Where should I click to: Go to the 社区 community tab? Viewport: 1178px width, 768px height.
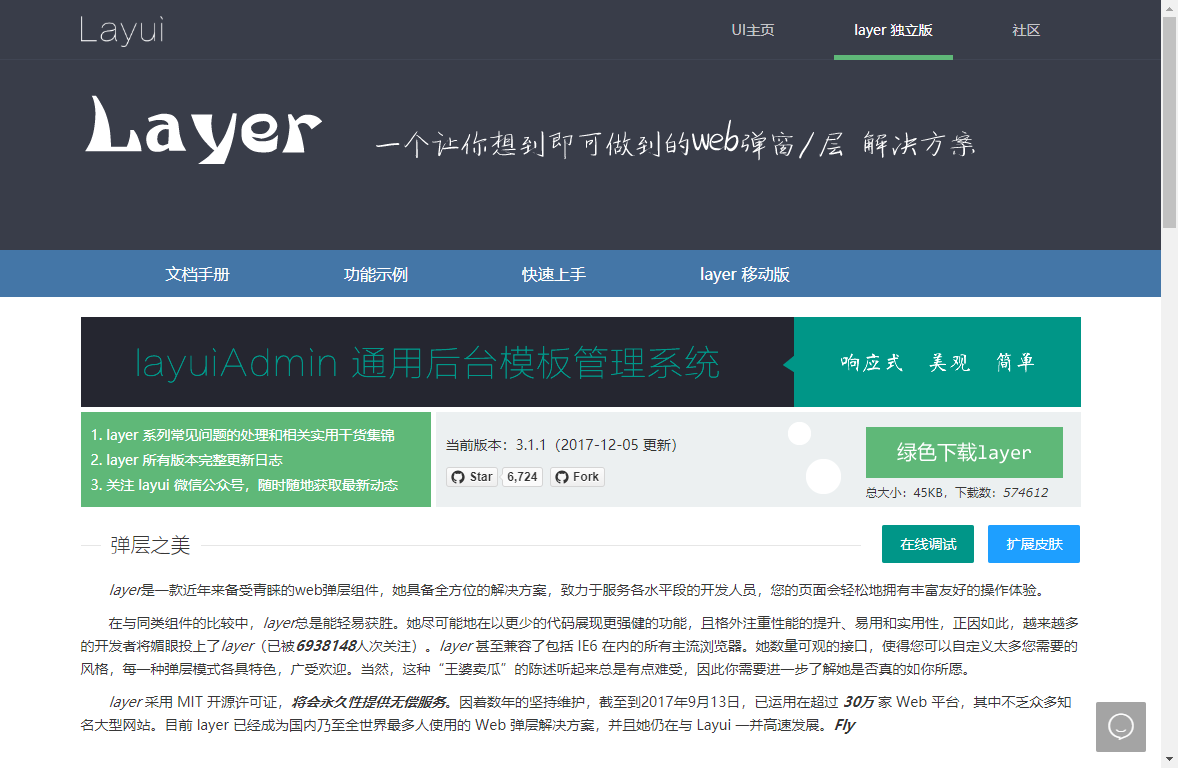click(1026, 30)
